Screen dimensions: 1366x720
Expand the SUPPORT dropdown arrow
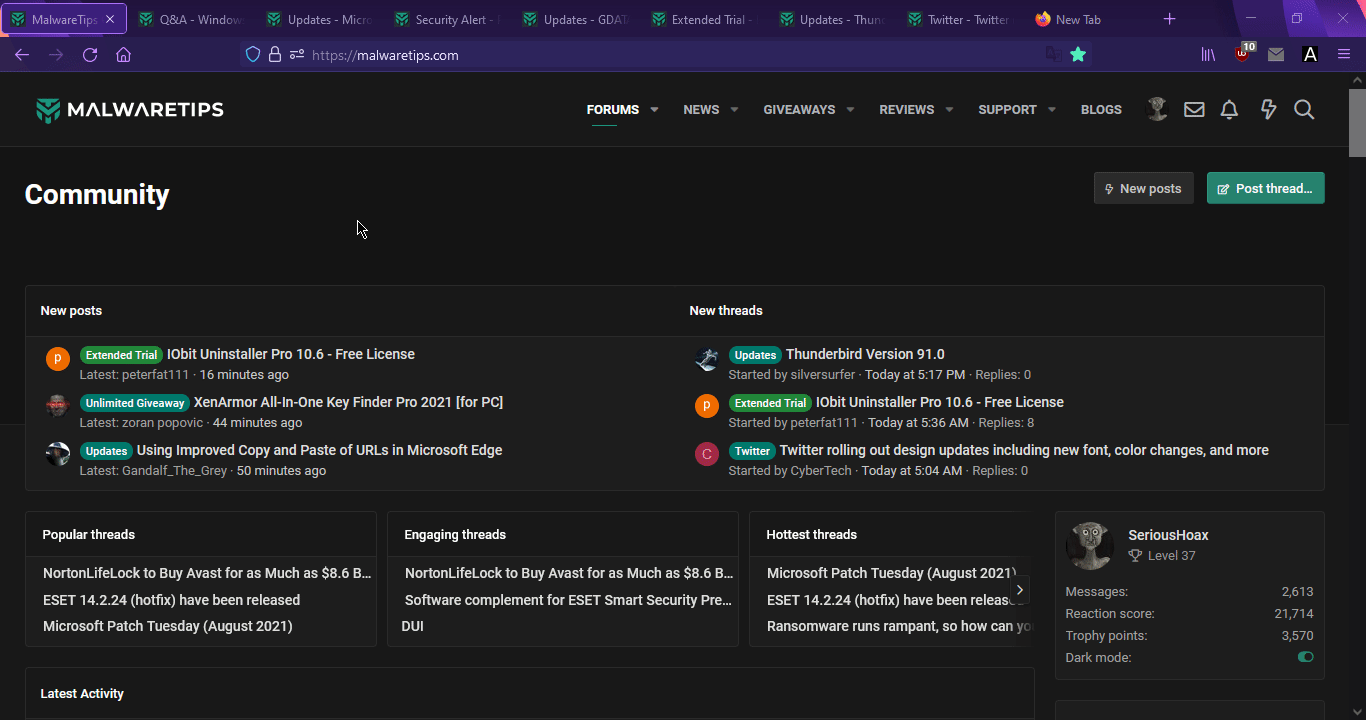[1052, 110]
